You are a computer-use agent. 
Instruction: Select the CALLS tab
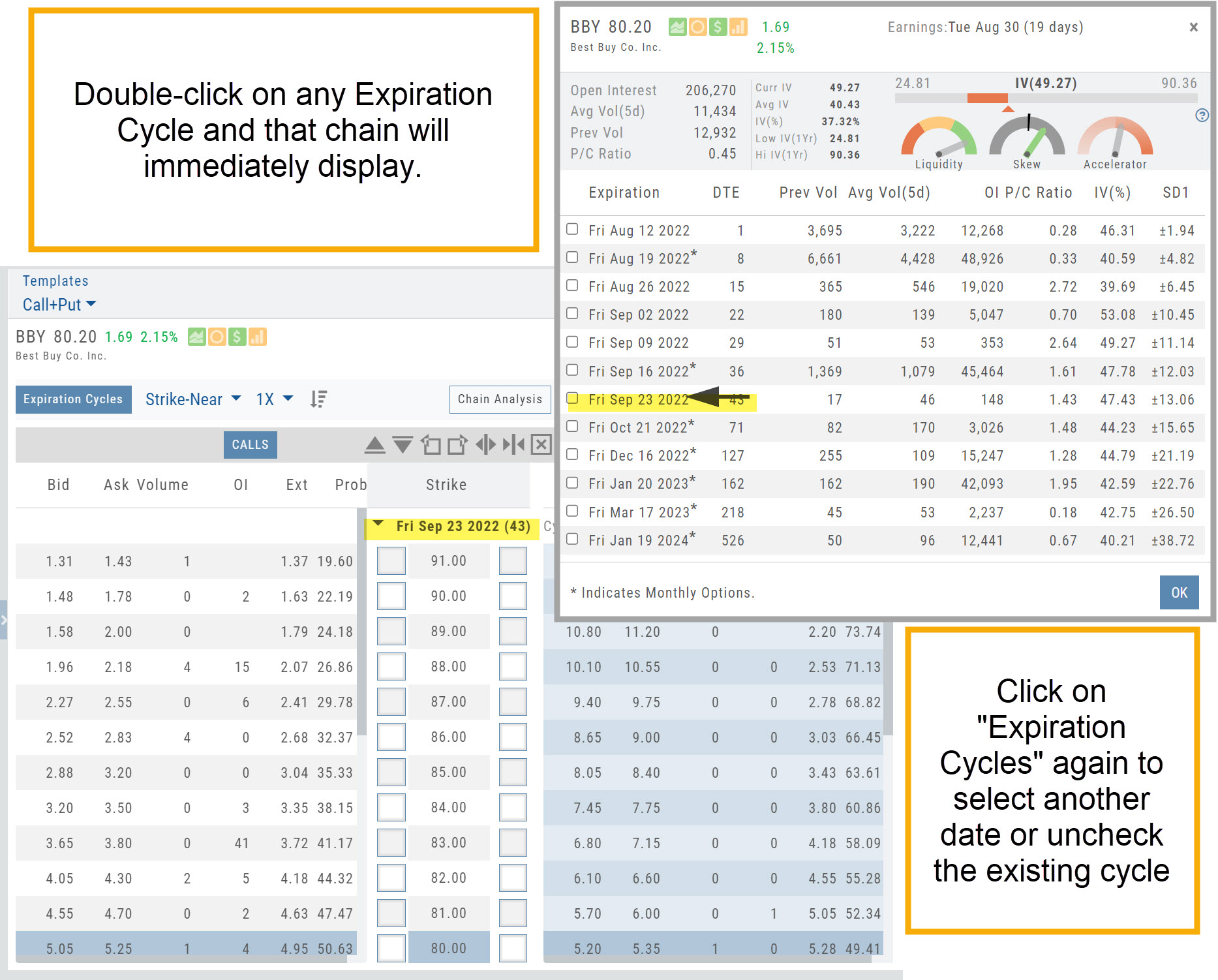point(250,445)
